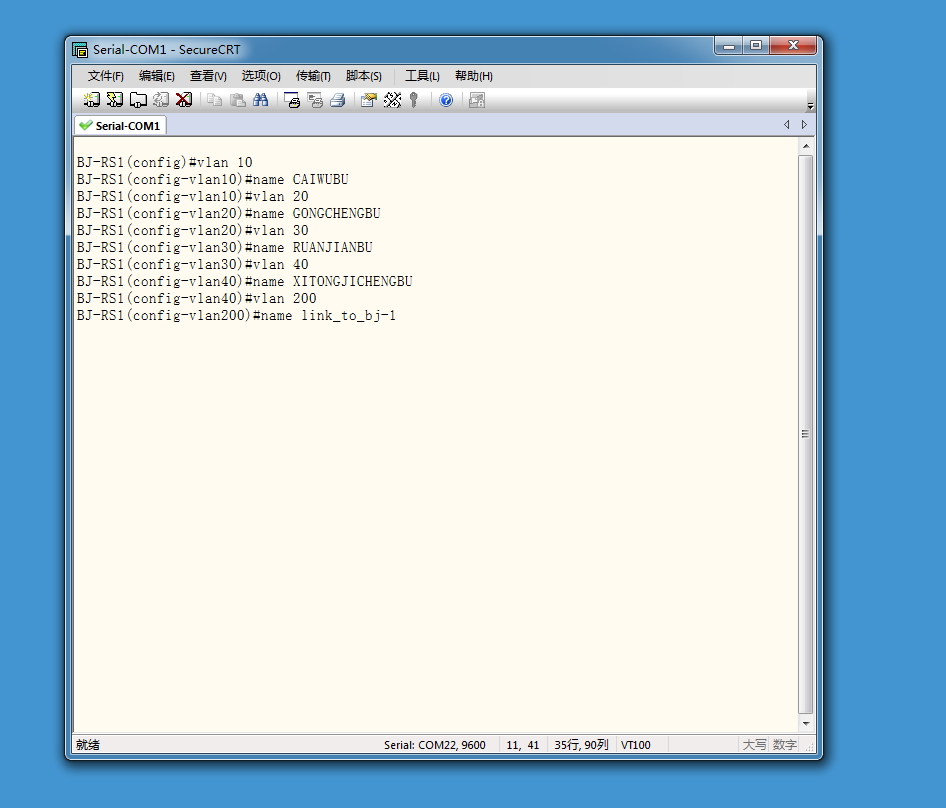
Task: Click the 数字 num lock indicator
Action: coord(784,745)
